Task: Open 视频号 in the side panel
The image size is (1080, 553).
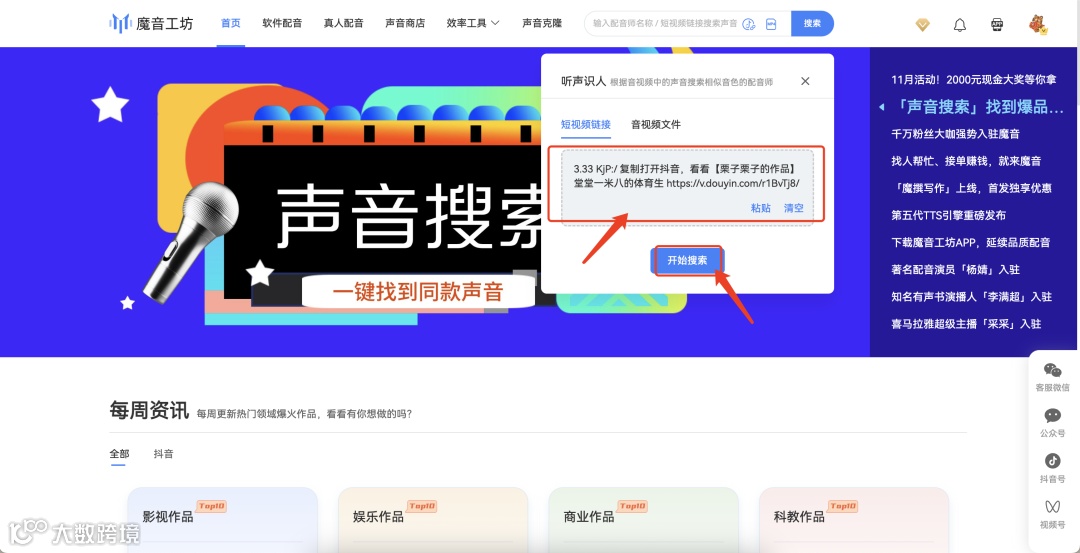Action: coord(1052,514)
